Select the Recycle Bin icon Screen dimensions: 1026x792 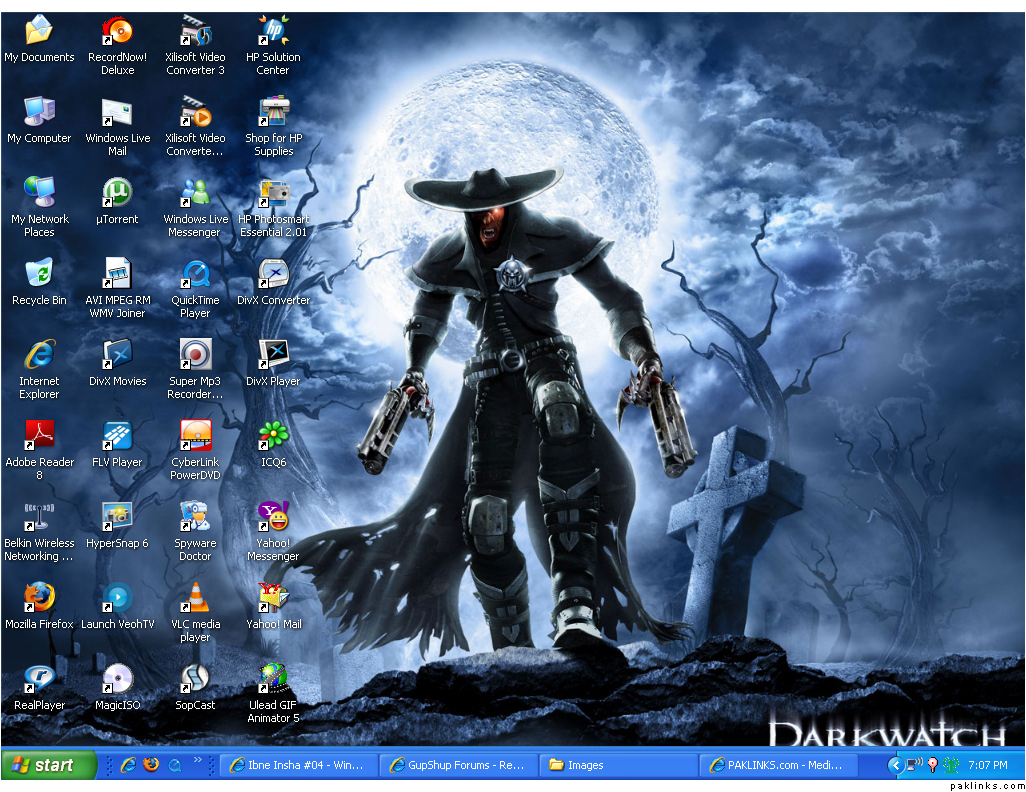39,273
